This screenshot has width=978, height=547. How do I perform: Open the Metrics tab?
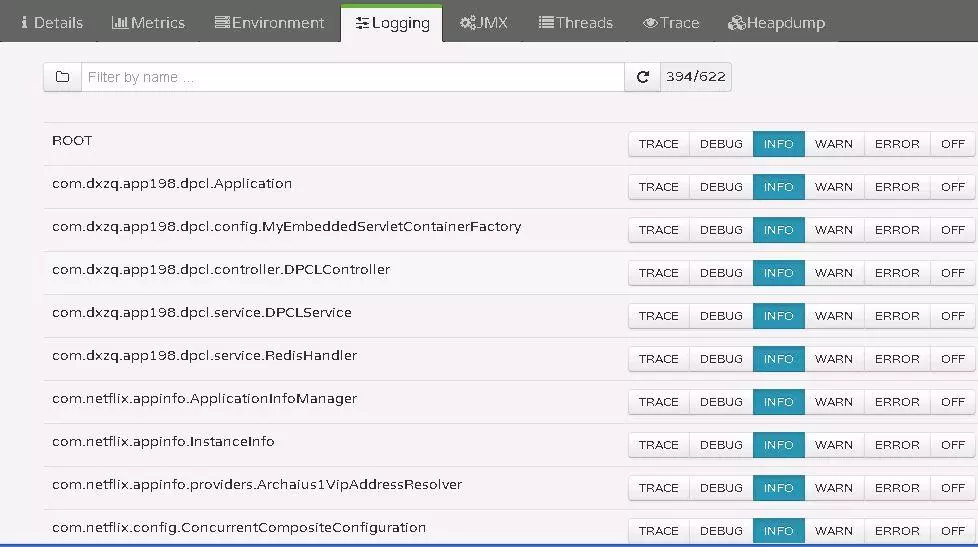[x=148, y=22]
